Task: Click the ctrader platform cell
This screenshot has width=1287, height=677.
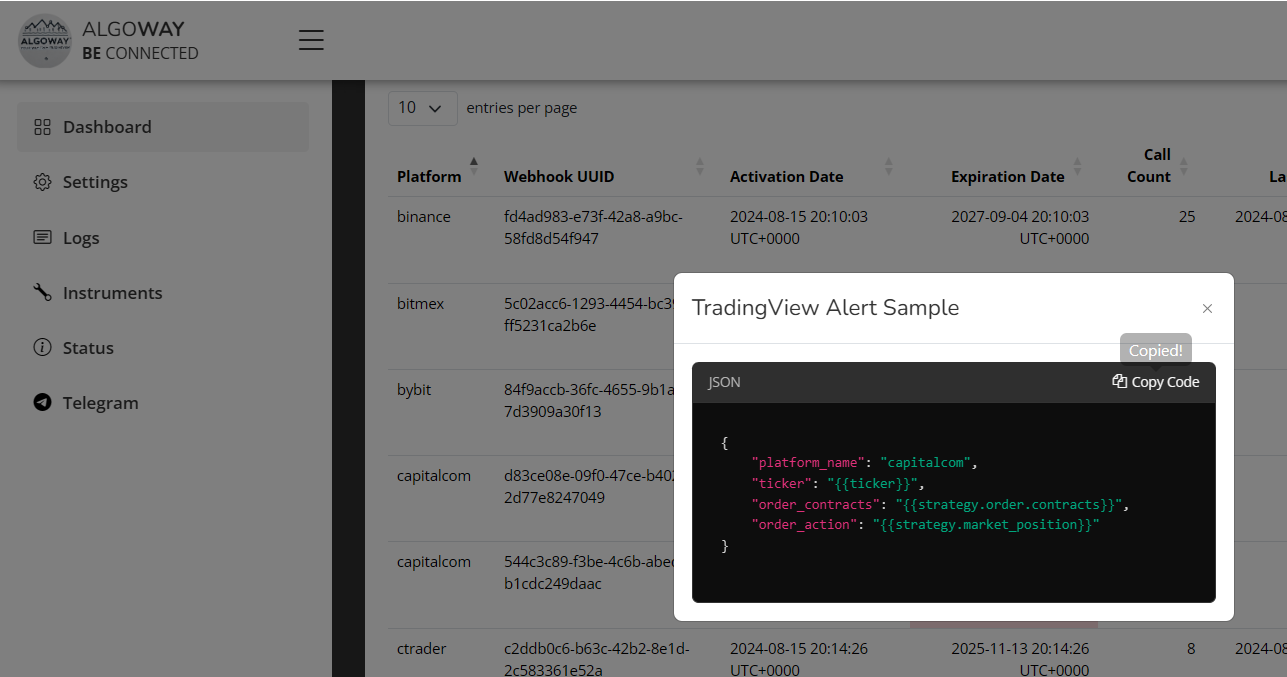Action: [x=421, y=648]
